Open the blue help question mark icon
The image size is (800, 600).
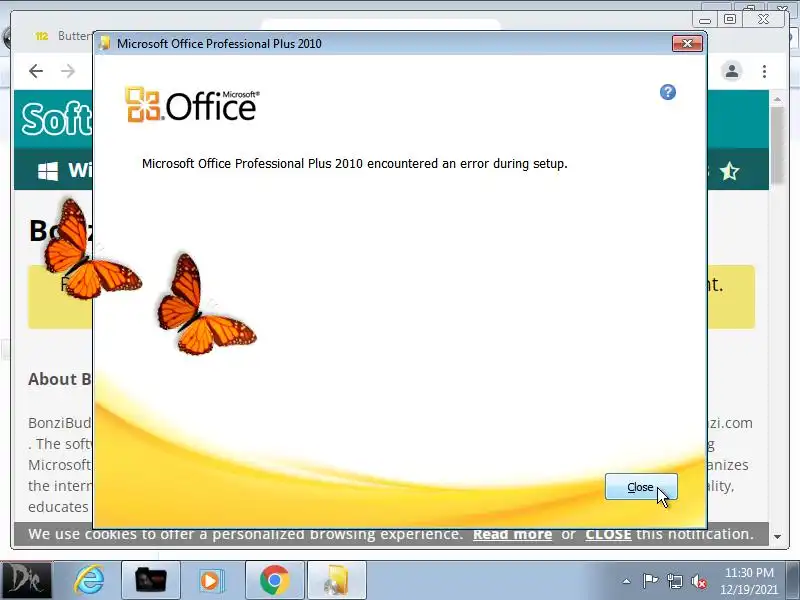pos(667,92)
